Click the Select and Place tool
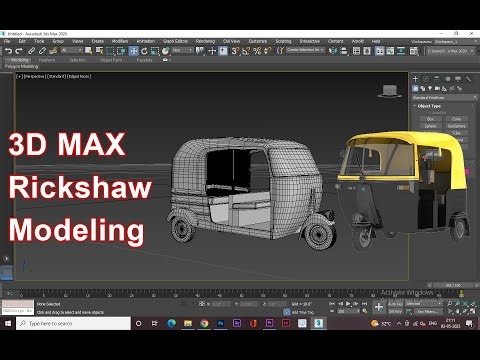 click(x=165, y=51)
